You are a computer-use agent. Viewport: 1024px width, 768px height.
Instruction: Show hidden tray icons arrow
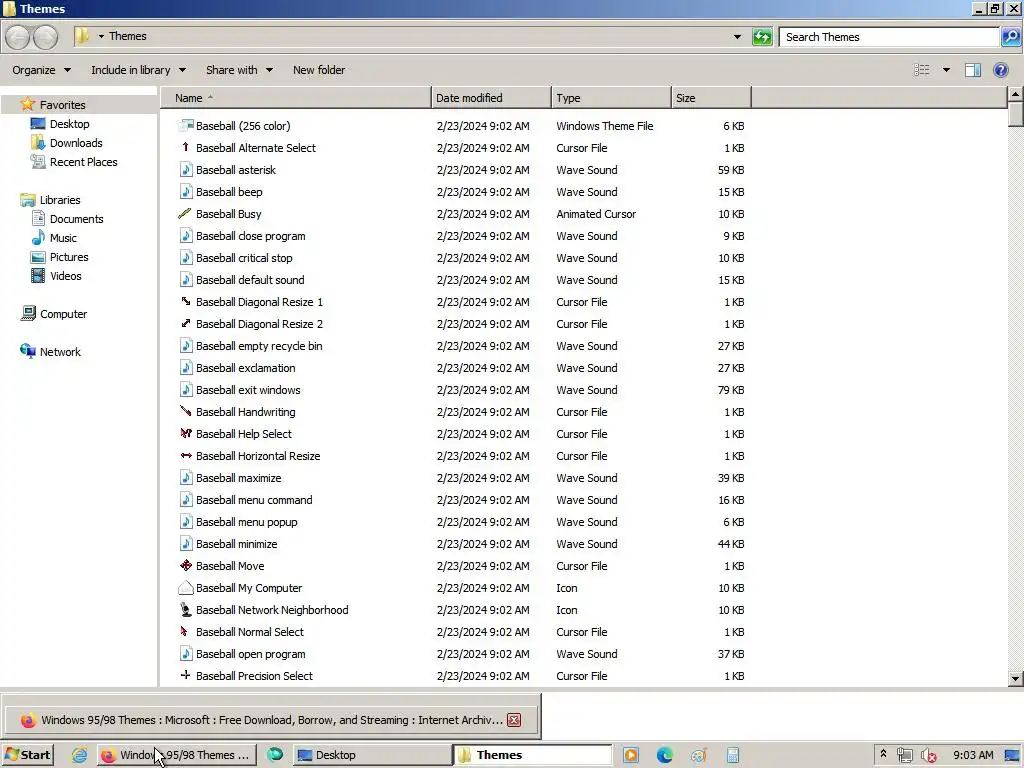(883, 754)
